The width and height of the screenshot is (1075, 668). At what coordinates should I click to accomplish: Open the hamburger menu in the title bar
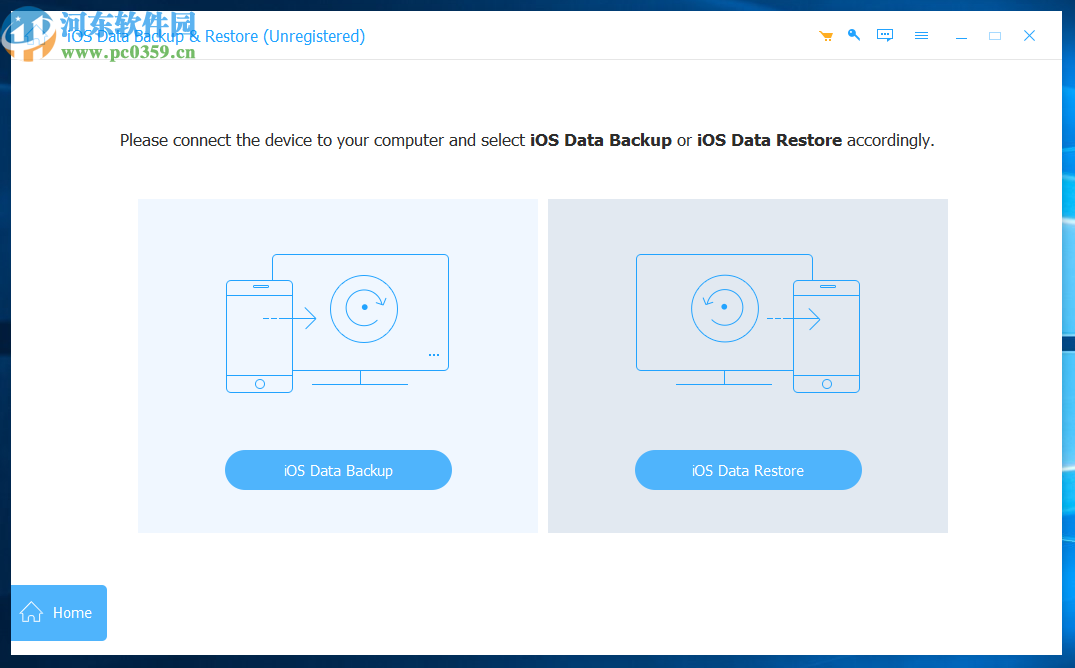[x=921, y=35]
